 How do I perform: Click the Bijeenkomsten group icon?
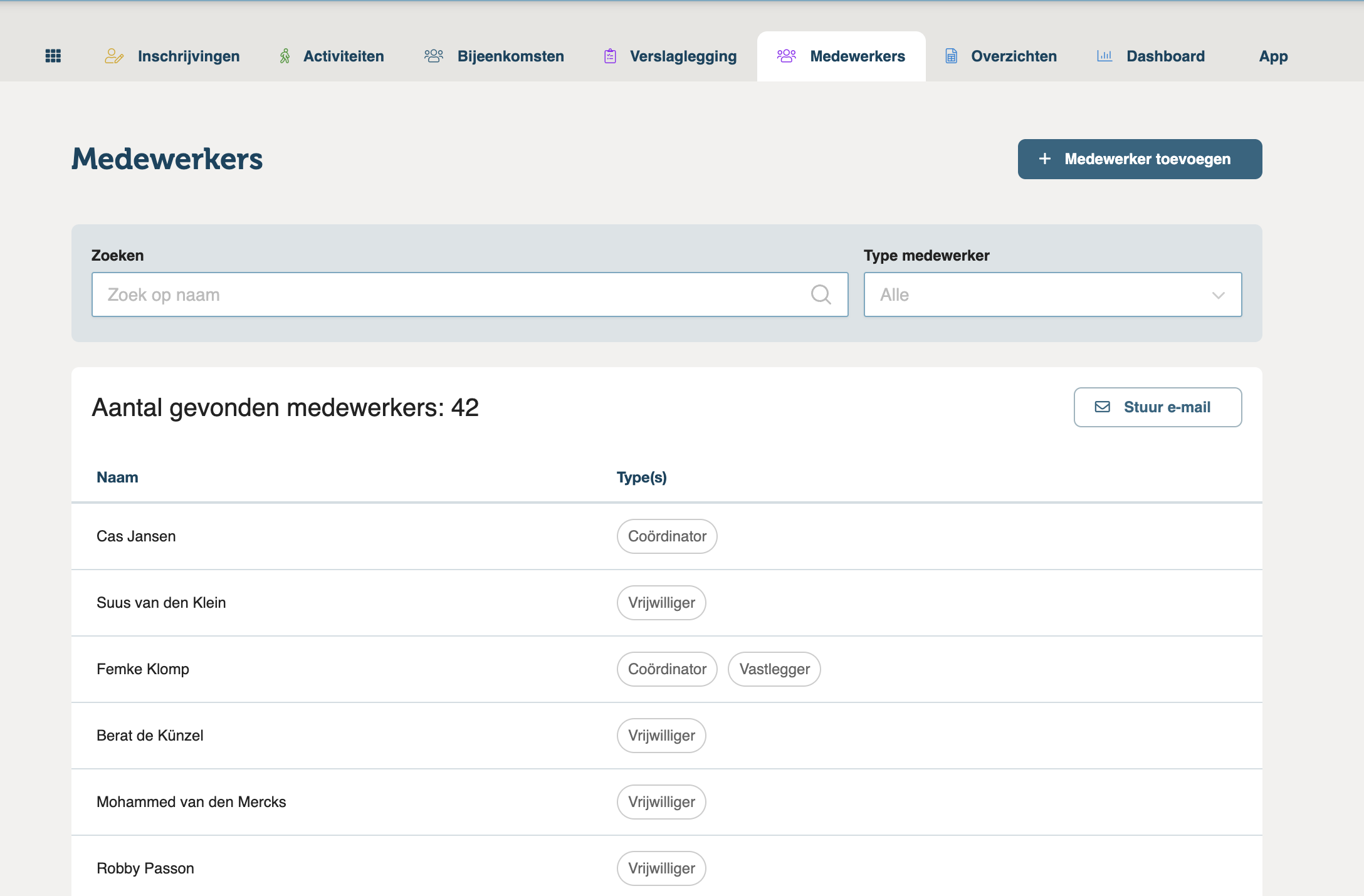pyautogui.click(x=433, y=56)
